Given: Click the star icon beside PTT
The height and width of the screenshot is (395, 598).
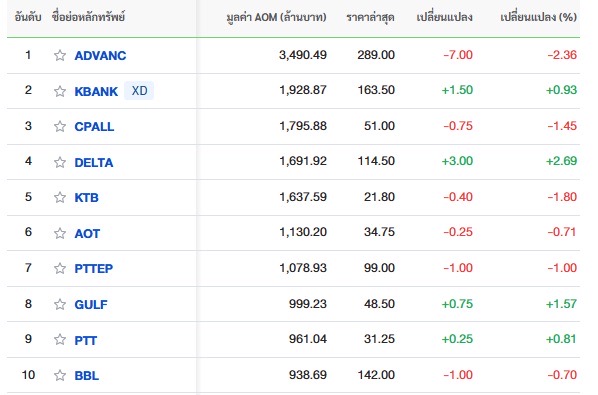Looking at the screenshot, I should point(60,339).
